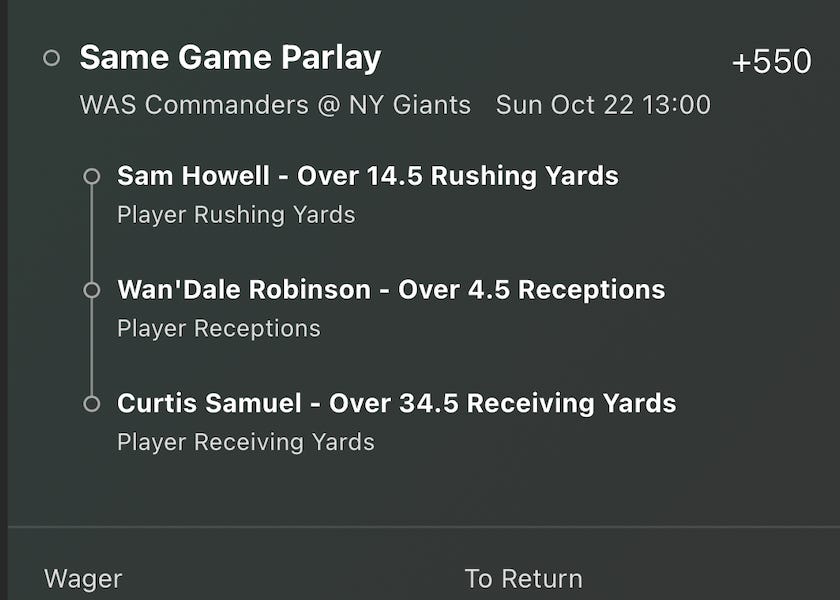Select the To Return label
The height and width of the screenshot is (600, 840).
523,578
